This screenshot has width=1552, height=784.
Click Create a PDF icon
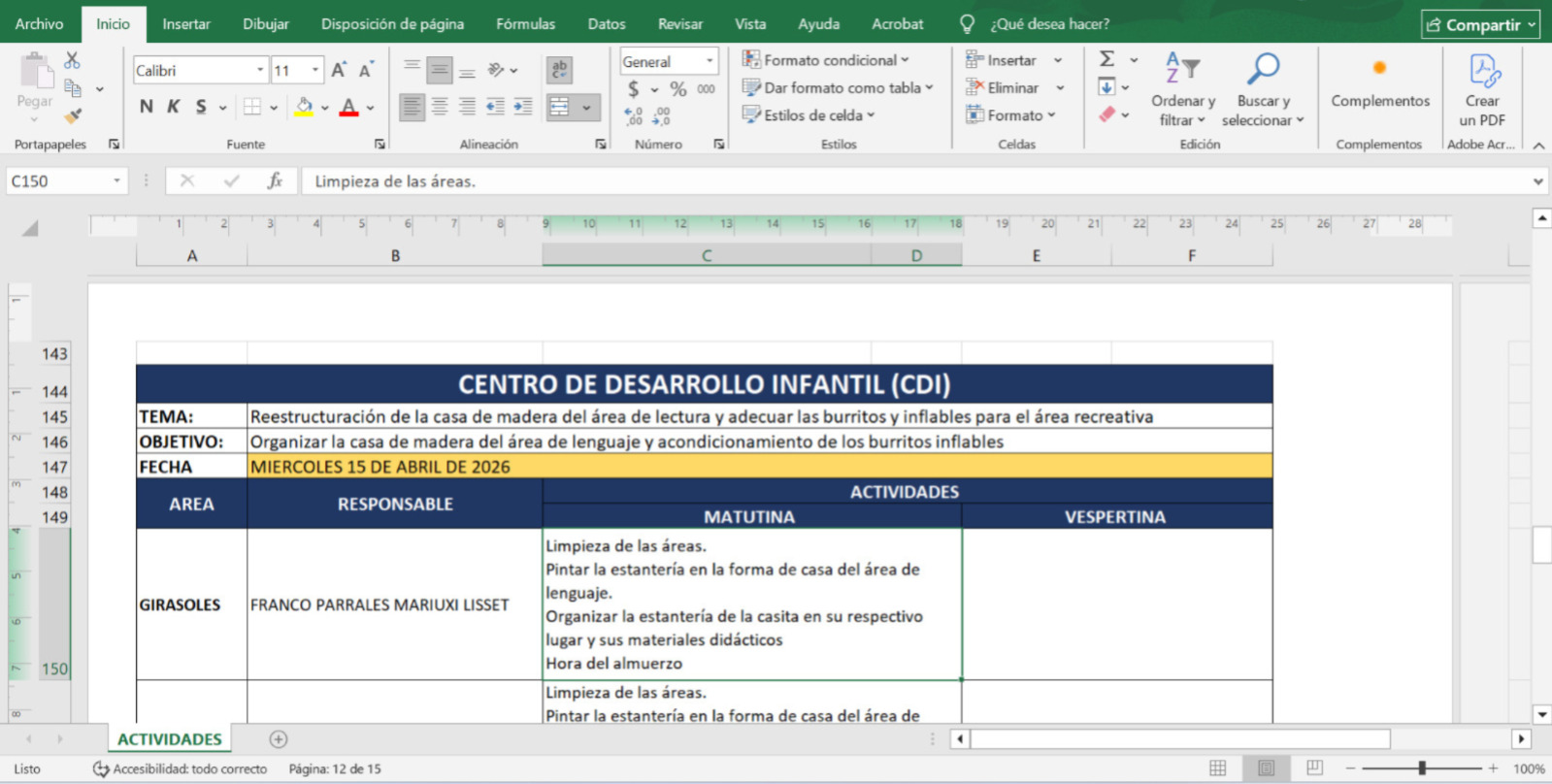click(x=1482, y=90)
